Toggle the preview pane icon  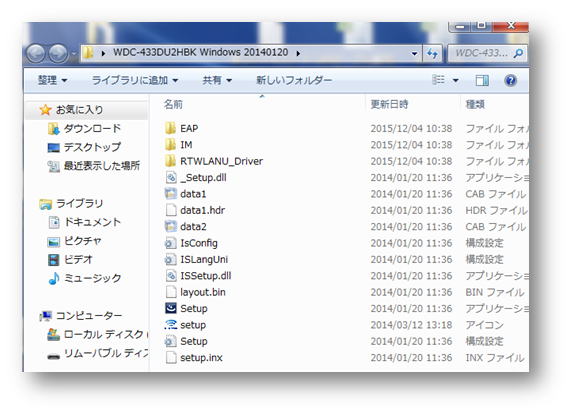482,80
